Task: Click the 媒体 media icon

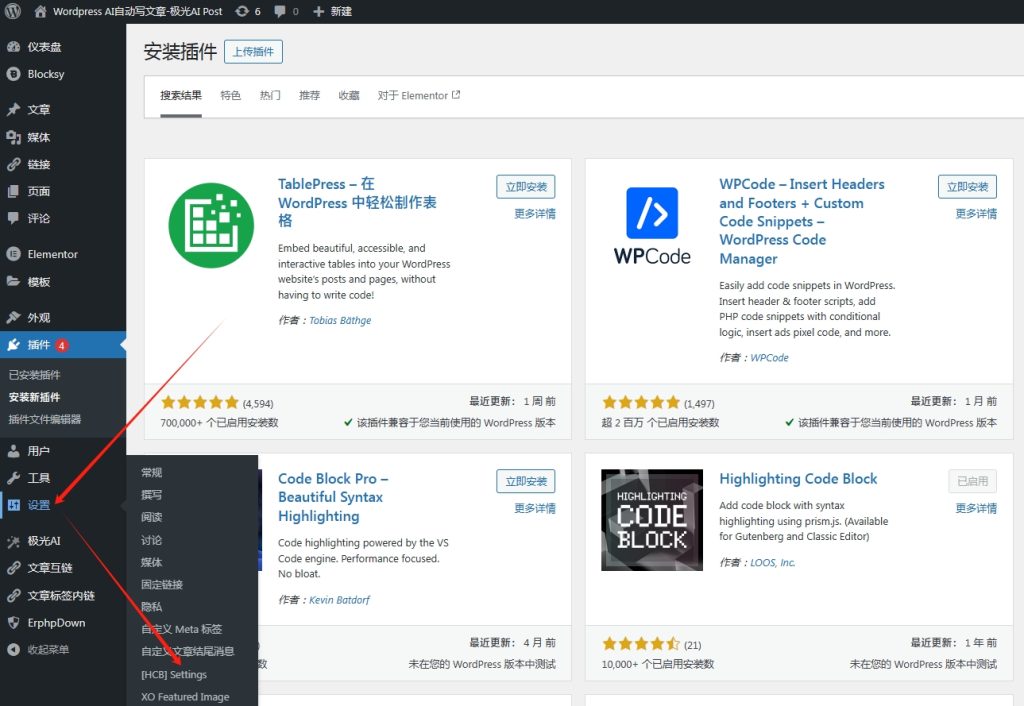Action: click(13, 137)
